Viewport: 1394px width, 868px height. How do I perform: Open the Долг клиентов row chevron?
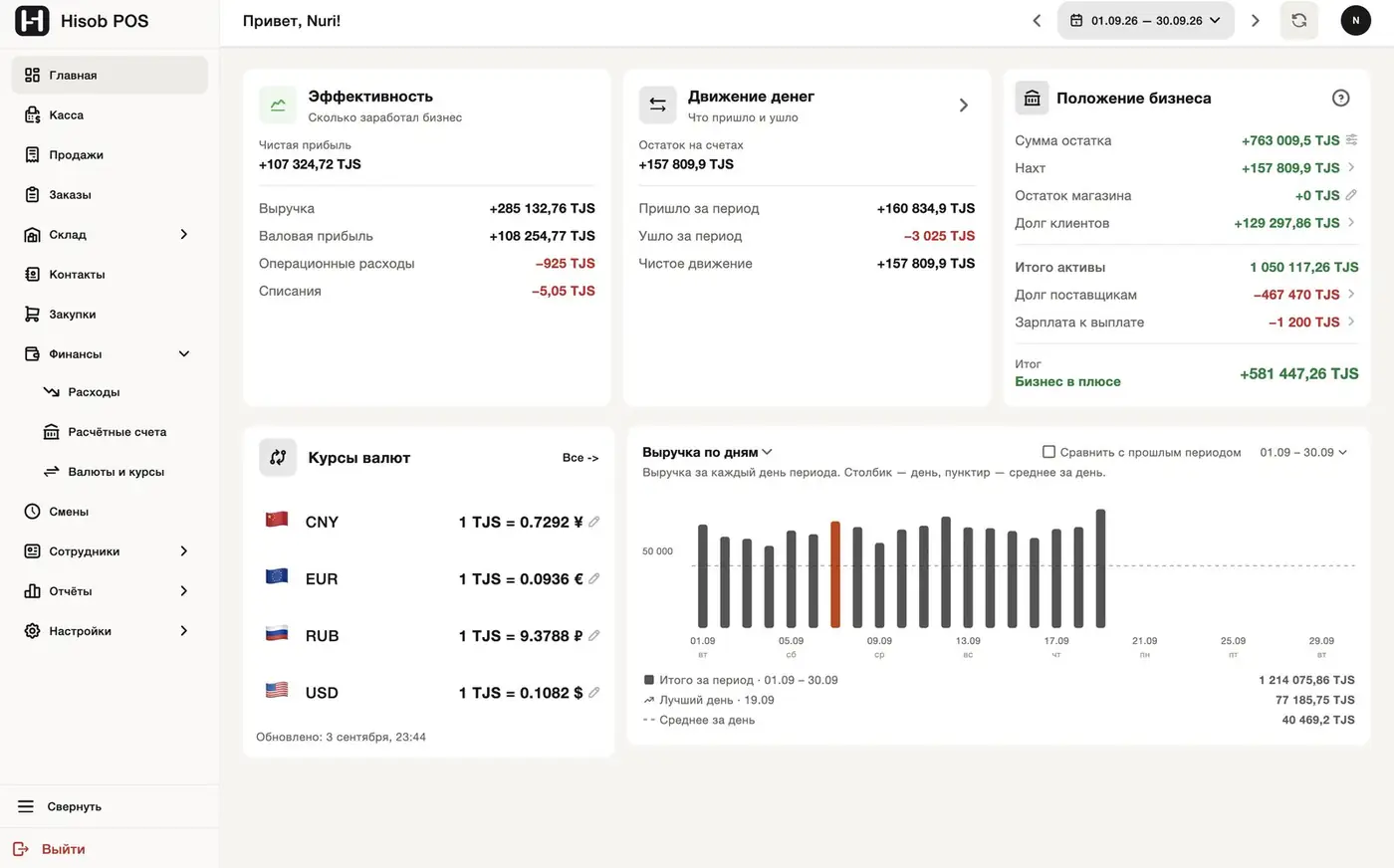pos(1351,222)
